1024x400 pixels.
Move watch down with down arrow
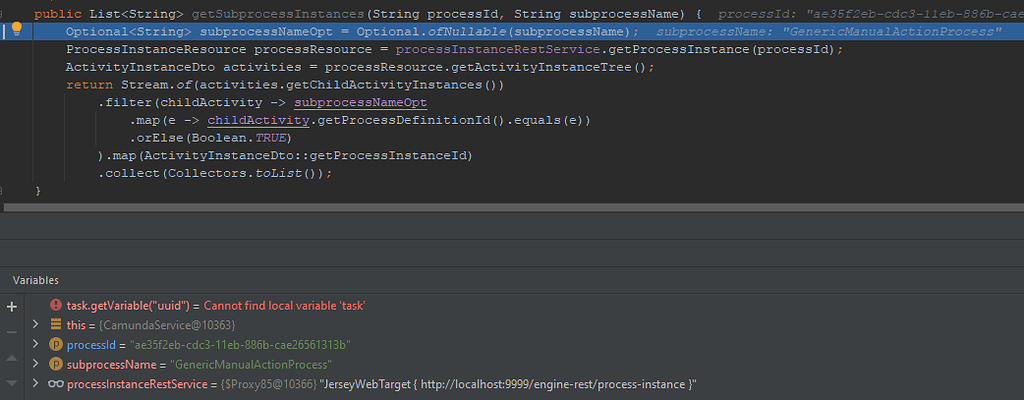coord(12,383)
